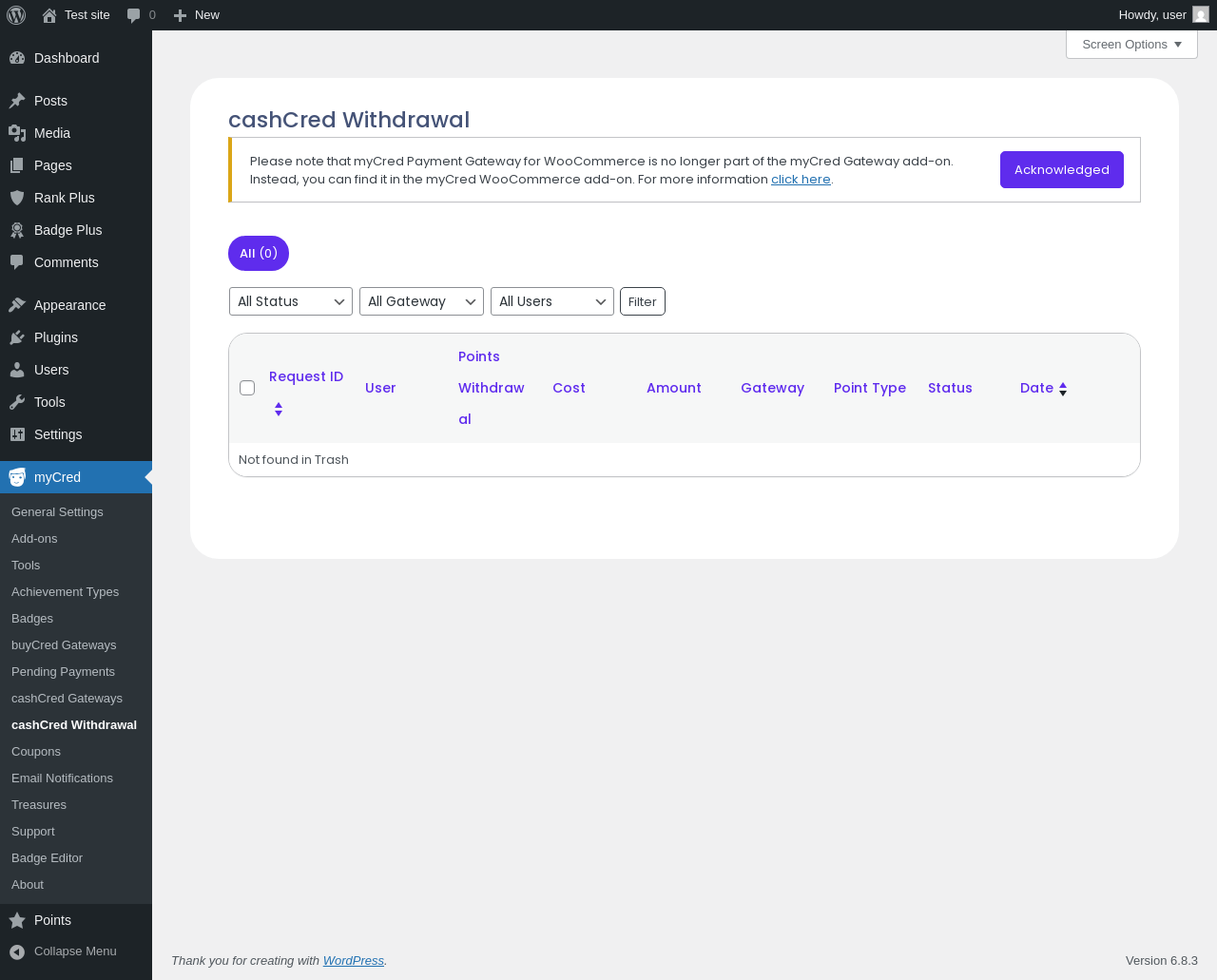This screenshot has height=980, width=1217.
Task: Open the All Status dropdown
Action: click(x=291, y=301)
